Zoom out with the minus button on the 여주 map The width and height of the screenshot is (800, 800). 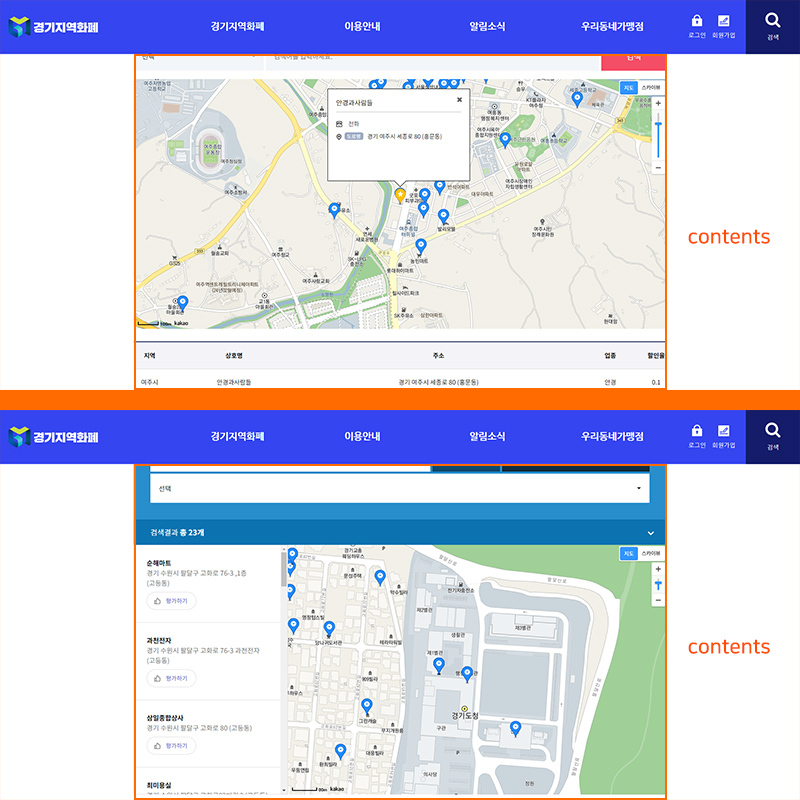click(x=658, y=168)
